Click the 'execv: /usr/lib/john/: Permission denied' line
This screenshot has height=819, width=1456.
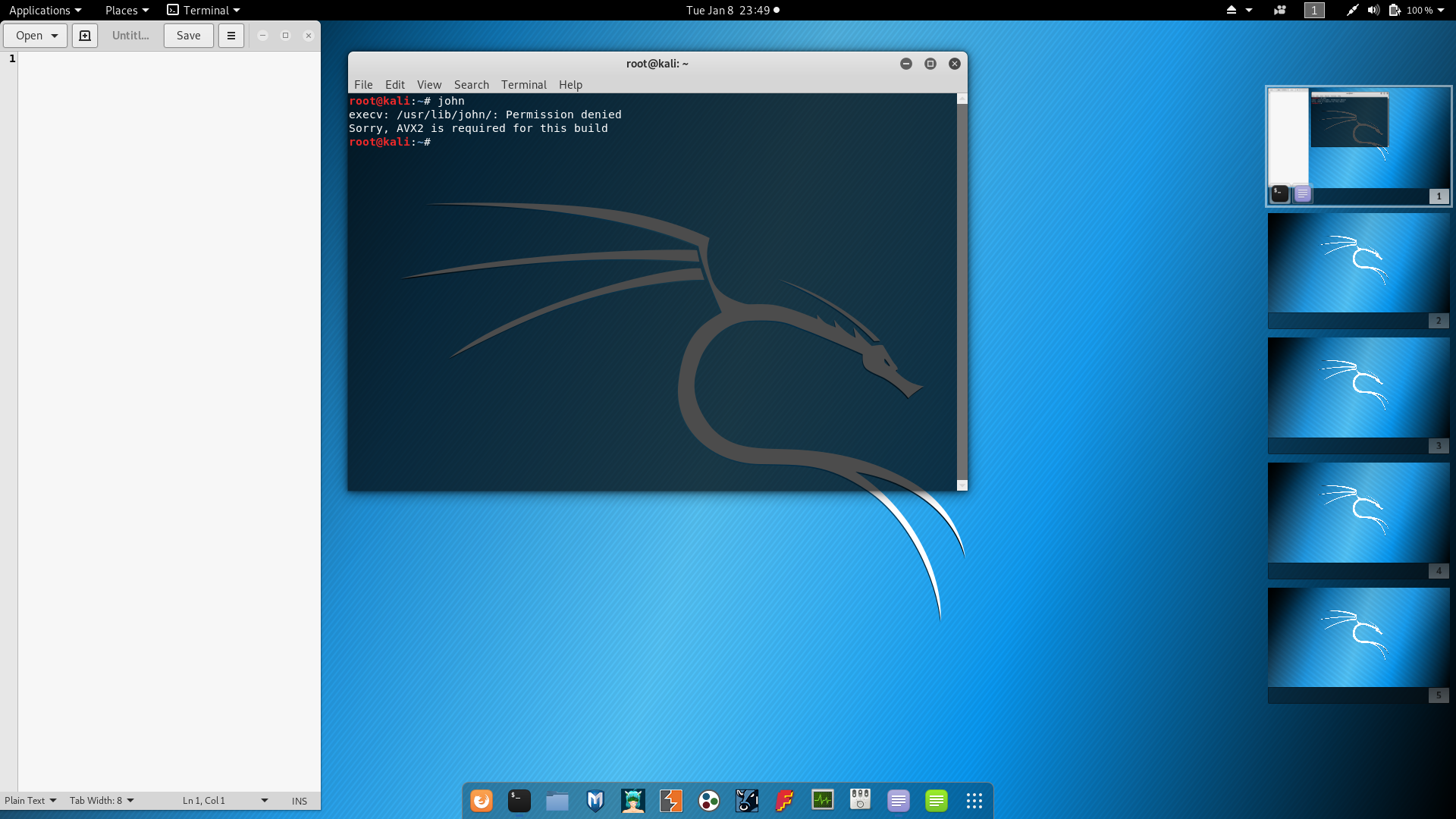pos(485,115)
